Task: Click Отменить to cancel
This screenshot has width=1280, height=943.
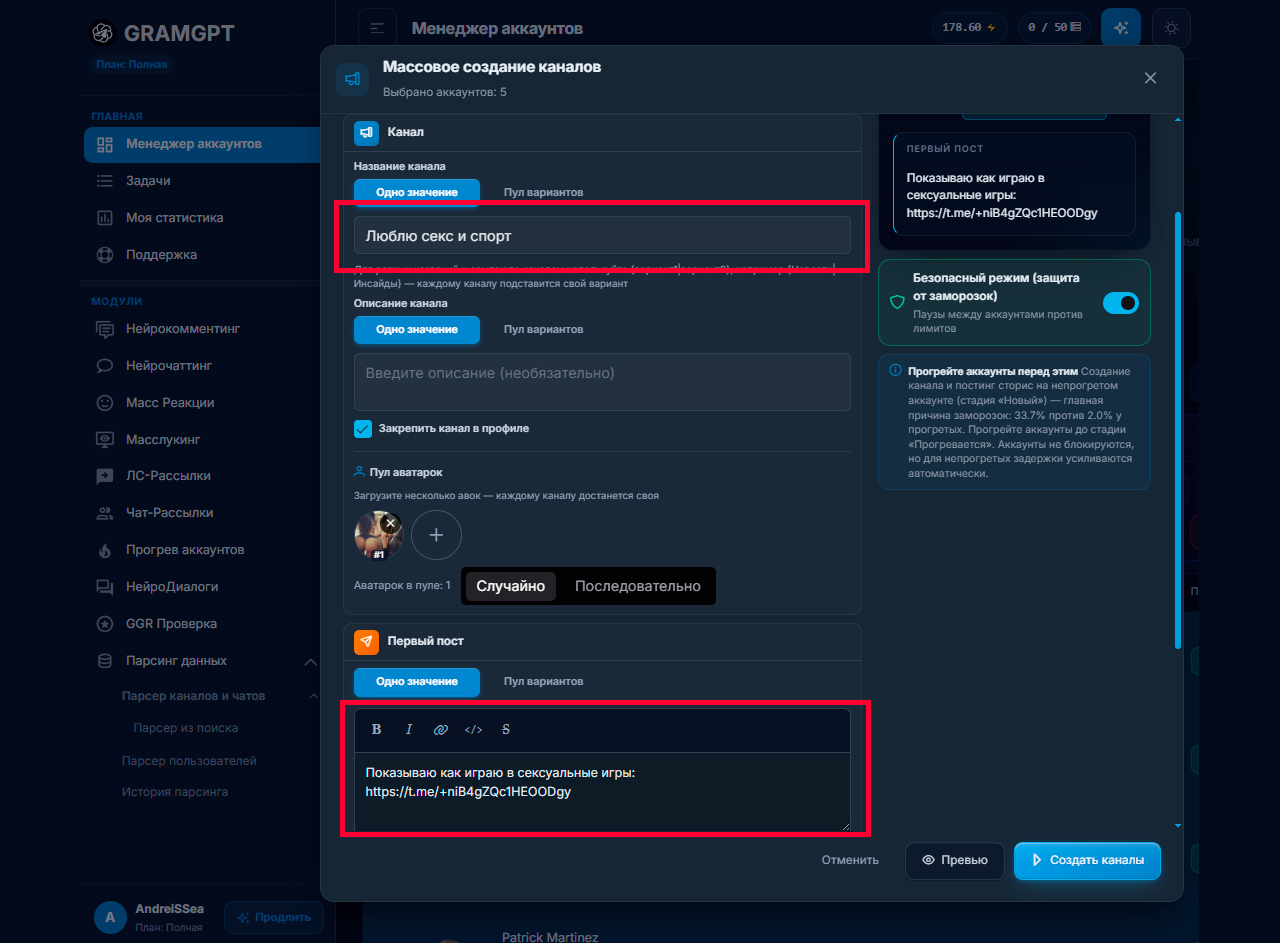Action: [850, 860]
